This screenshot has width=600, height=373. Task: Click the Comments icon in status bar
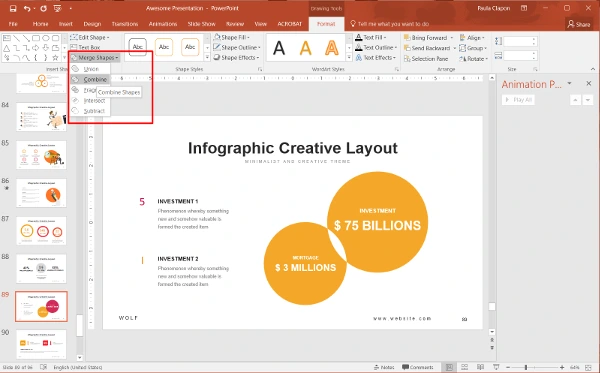417,367
